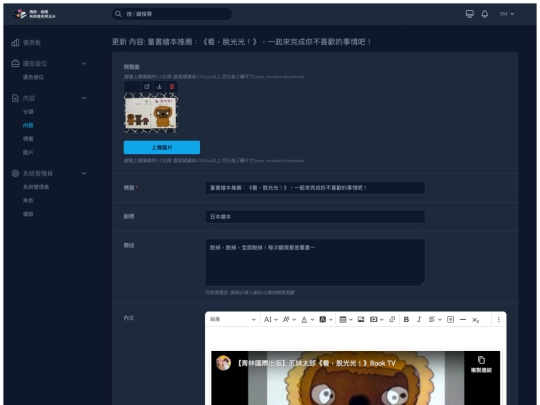540x405 pixels.
Task: Insert image in the editor toolbar
Action: 361,320
